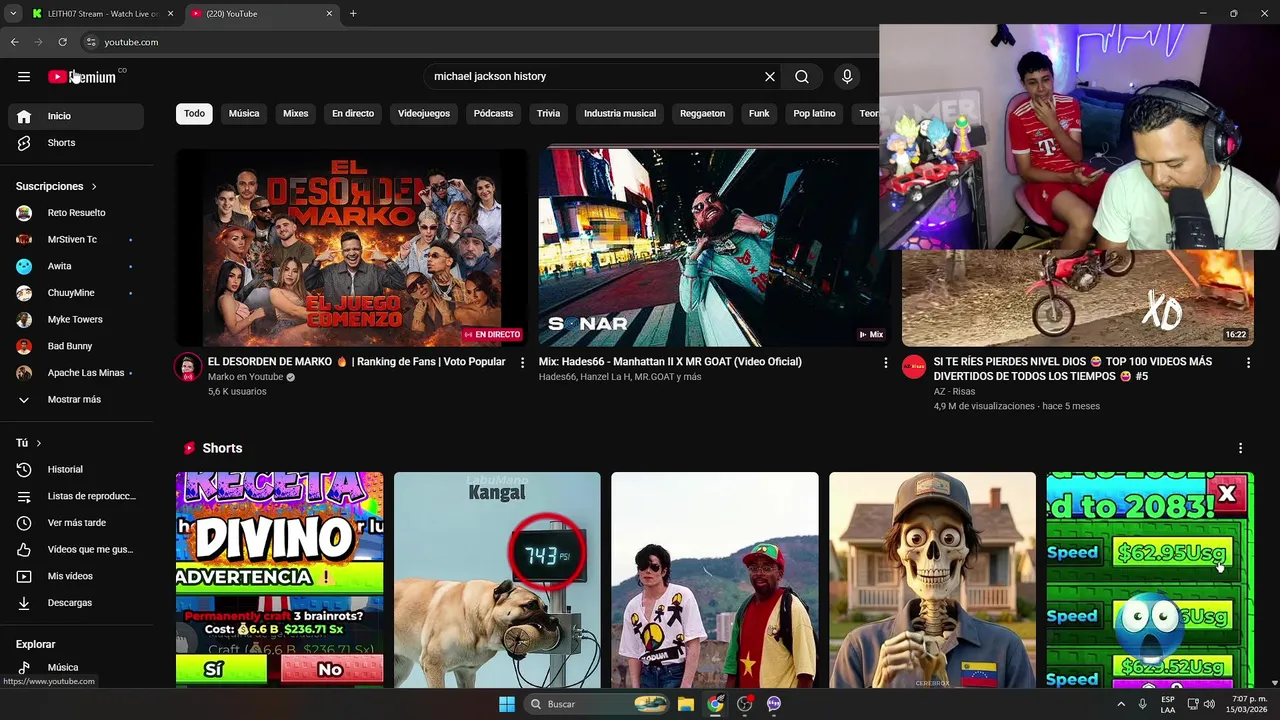Expand Mostrar más subscriptions list
This screenshot has height=720, width=1280.
pos(76,400)
